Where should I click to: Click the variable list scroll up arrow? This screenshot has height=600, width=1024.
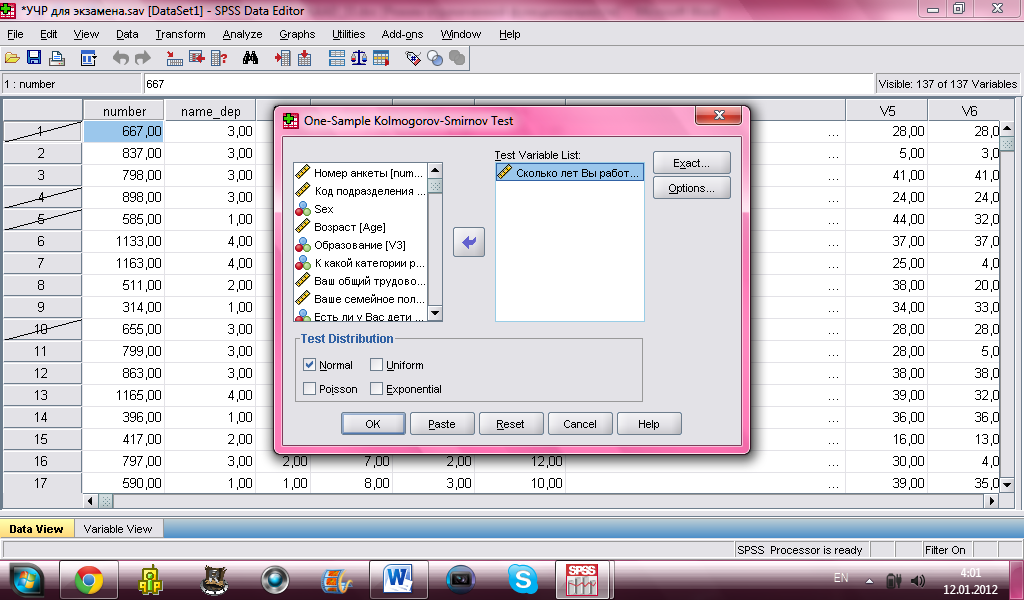435,170
